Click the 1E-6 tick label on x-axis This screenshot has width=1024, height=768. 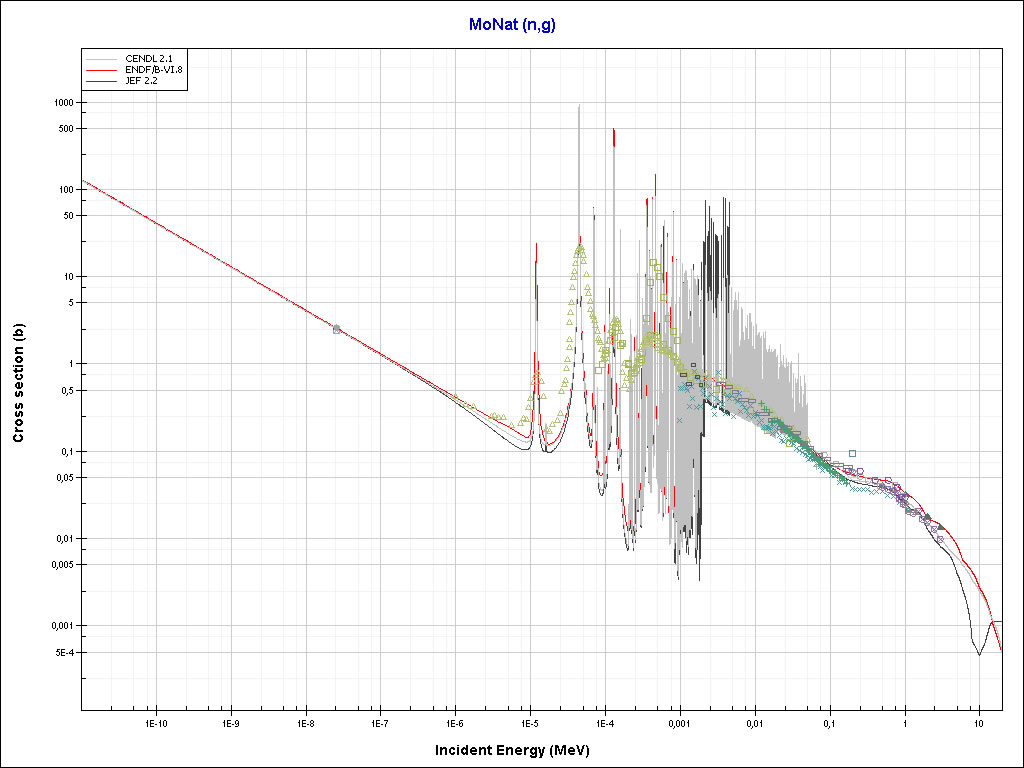[455, 721]
